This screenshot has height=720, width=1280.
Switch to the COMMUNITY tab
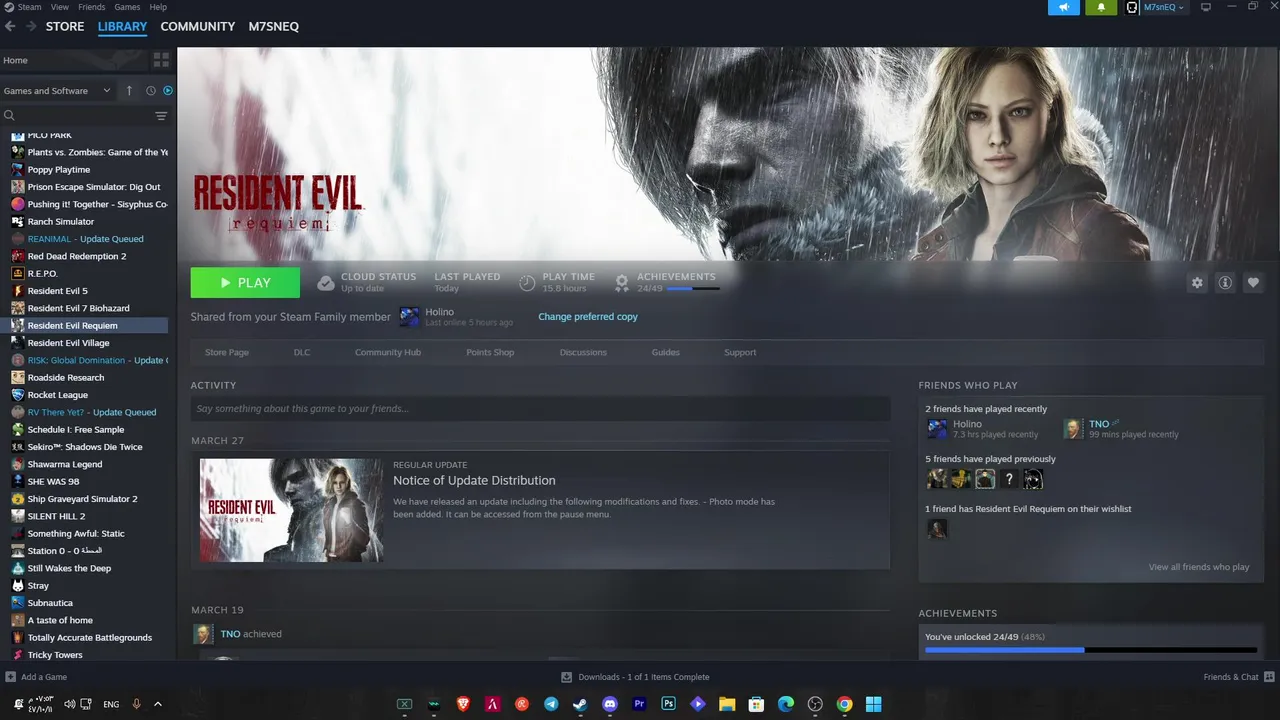[x=198, y=26]
